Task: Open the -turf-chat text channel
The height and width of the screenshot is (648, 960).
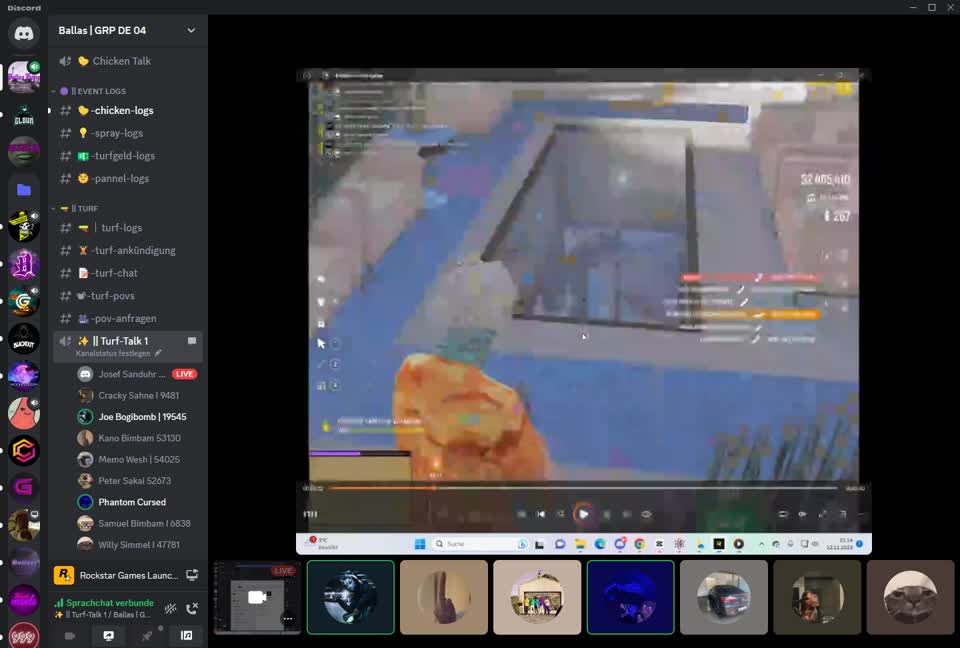Action: 110,272
